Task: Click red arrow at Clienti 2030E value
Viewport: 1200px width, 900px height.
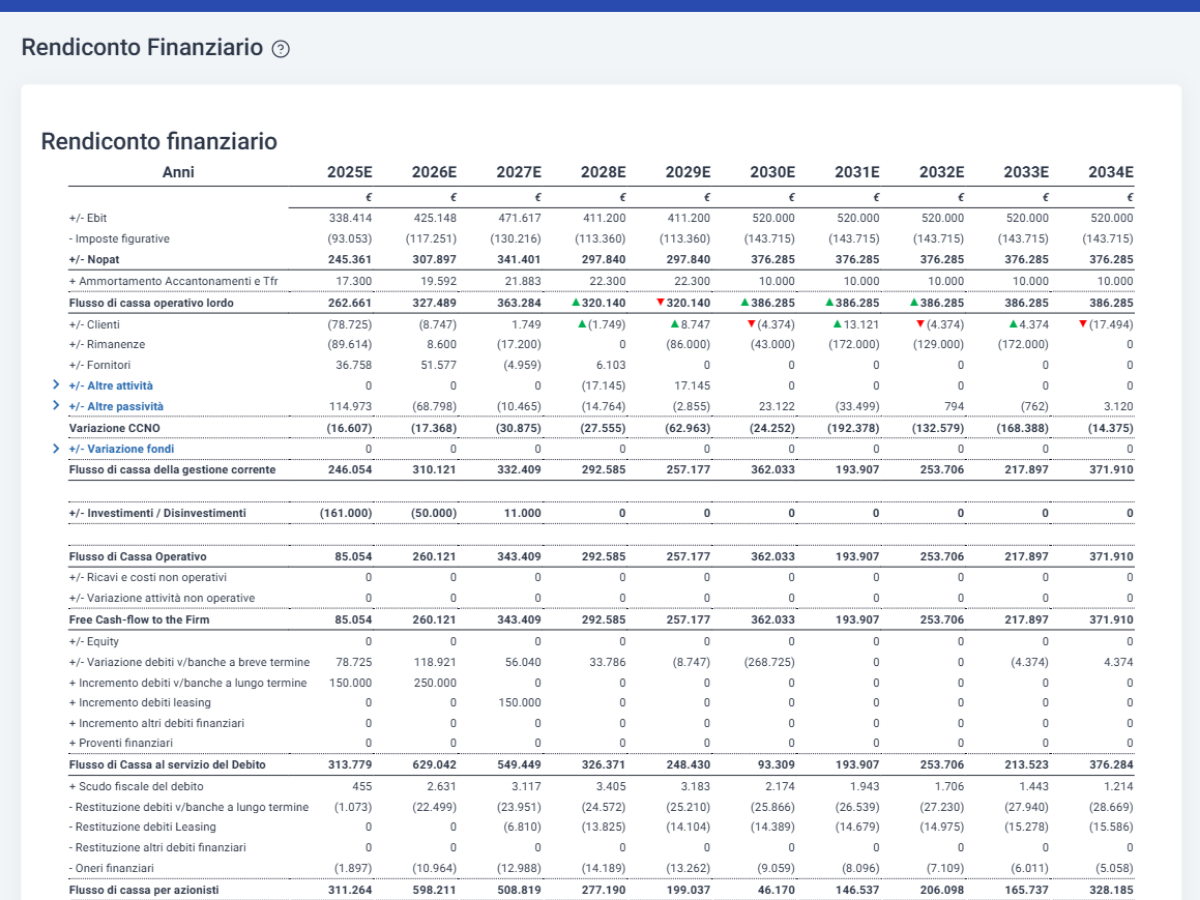Action: [x=752, y=324]
